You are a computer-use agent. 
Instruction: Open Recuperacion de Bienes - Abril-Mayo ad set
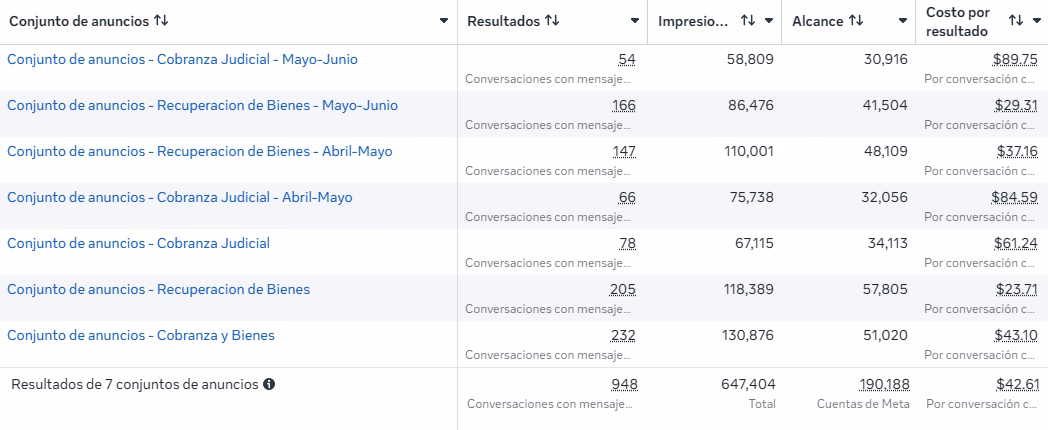pyautogui.click(x=200, y=152)
